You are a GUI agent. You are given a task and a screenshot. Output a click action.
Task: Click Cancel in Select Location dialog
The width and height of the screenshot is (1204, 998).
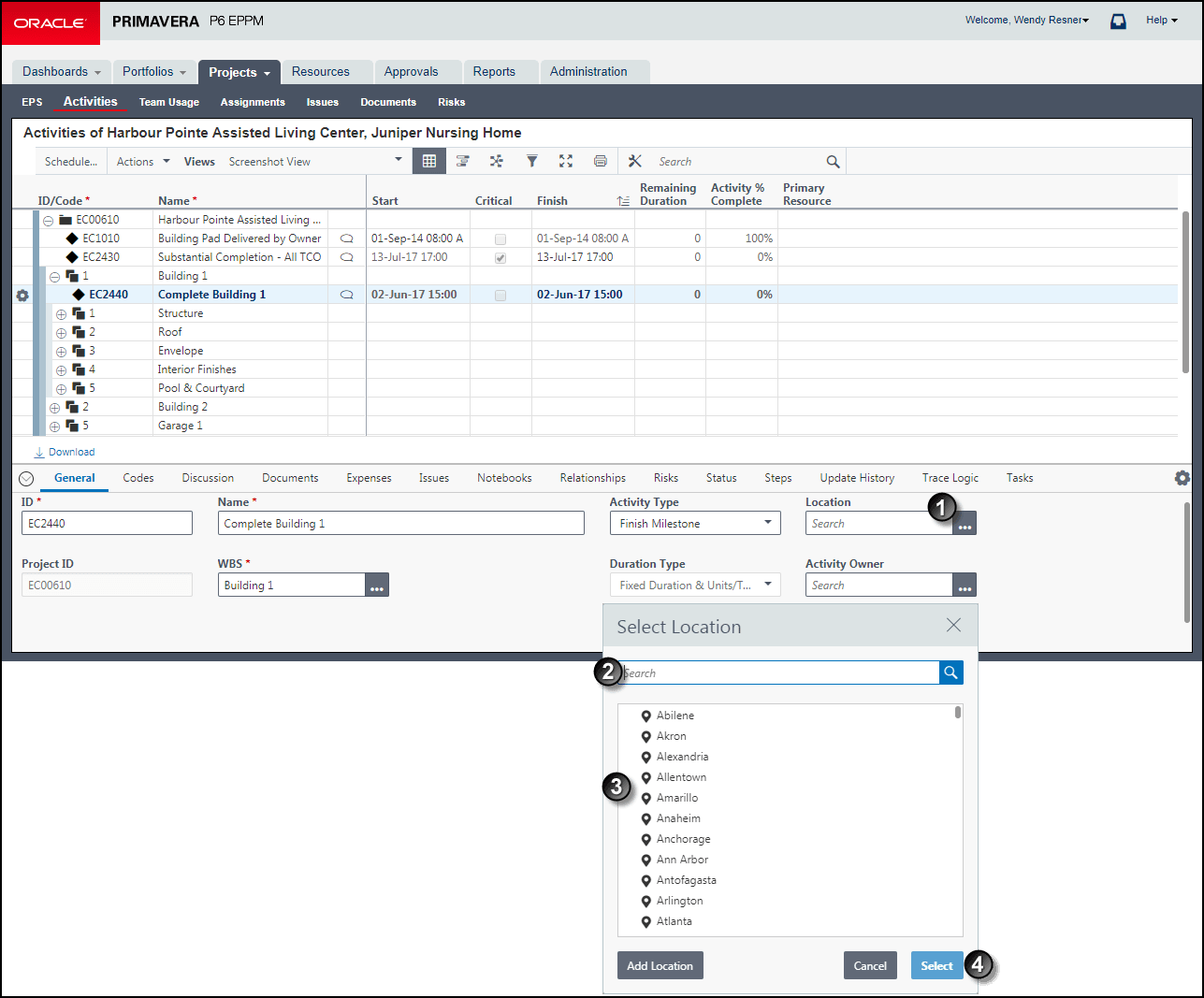(870, 966)
